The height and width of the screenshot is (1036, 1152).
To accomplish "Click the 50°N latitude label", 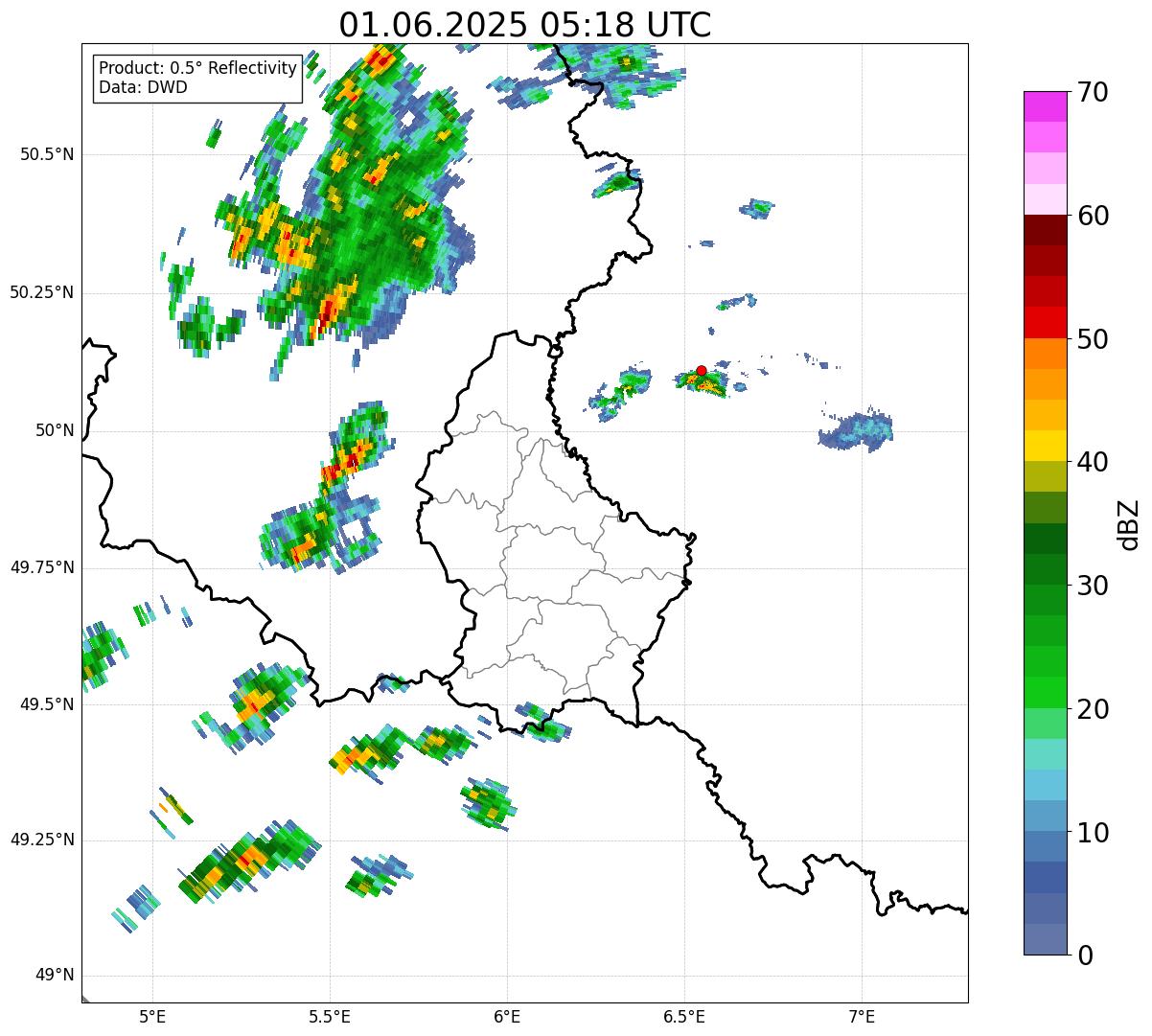I will click(x=55, y=430).
